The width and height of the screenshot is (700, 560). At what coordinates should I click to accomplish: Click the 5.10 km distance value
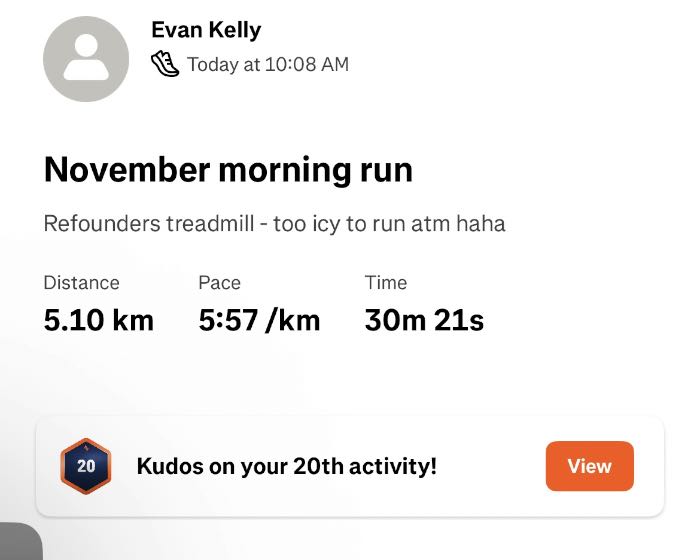tap(99, 320)
